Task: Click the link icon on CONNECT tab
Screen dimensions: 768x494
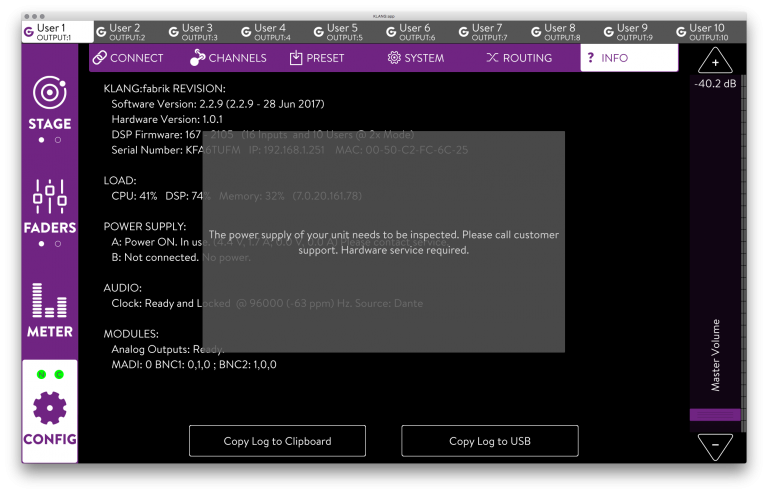Action: click(x=99, y=58)
